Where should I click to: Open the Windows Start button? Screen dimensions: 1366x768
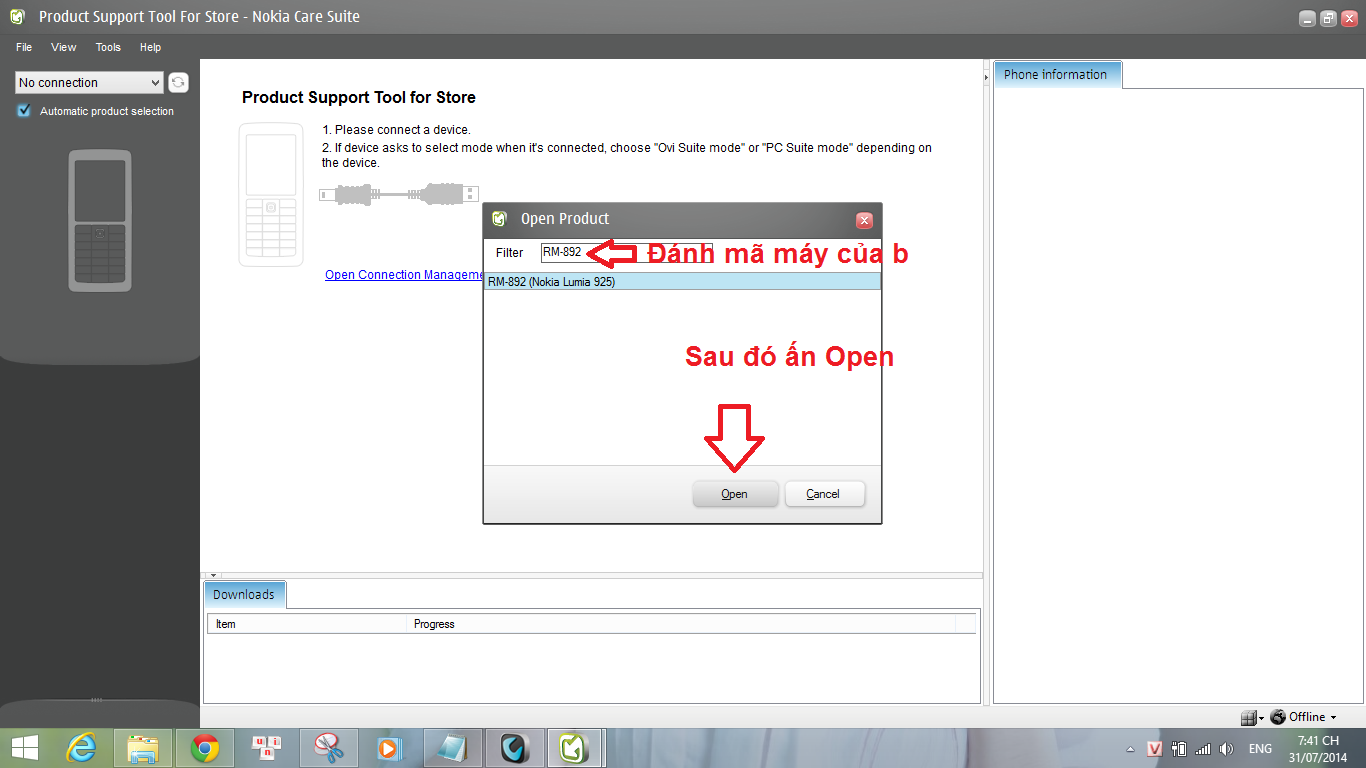click(x=25, y=747)
